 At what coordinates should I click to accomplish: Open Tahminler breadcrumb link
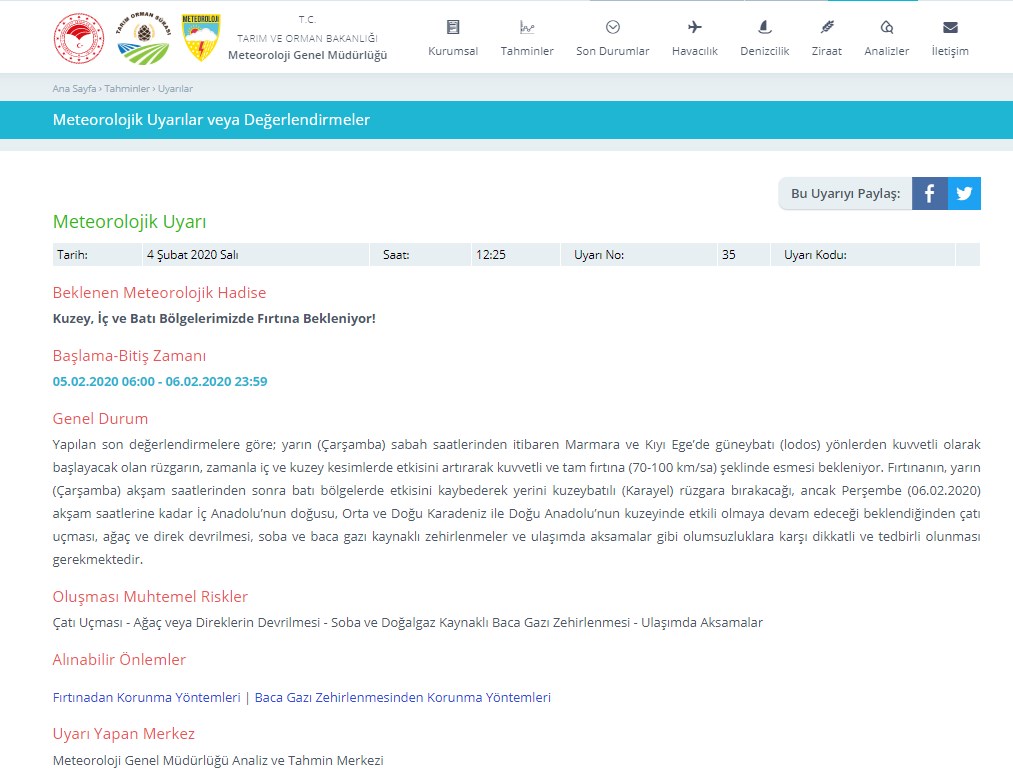pyautogui.click(x=126, y=89)
